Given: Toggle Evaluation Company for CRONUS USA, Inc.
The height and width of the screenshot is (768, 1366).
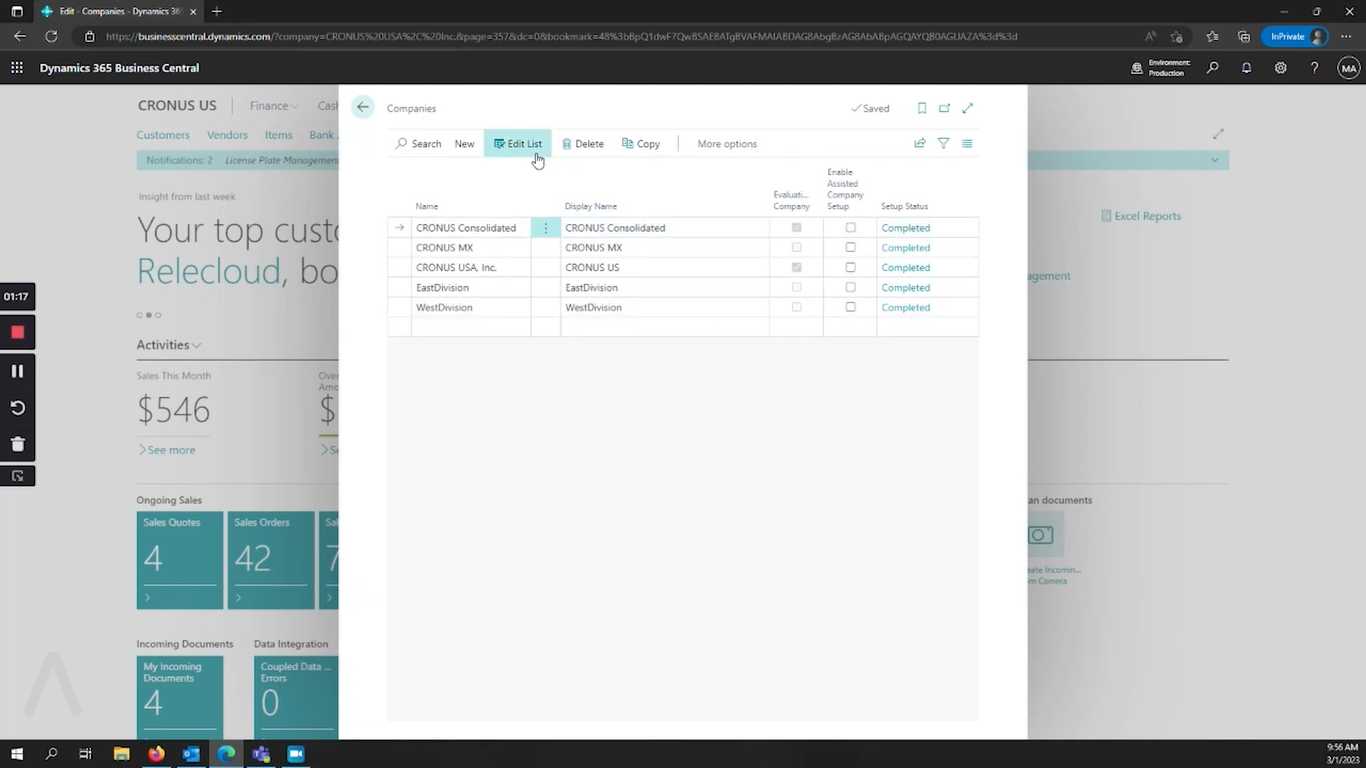Looking at the screenshot, I should (x=796, y=268).
